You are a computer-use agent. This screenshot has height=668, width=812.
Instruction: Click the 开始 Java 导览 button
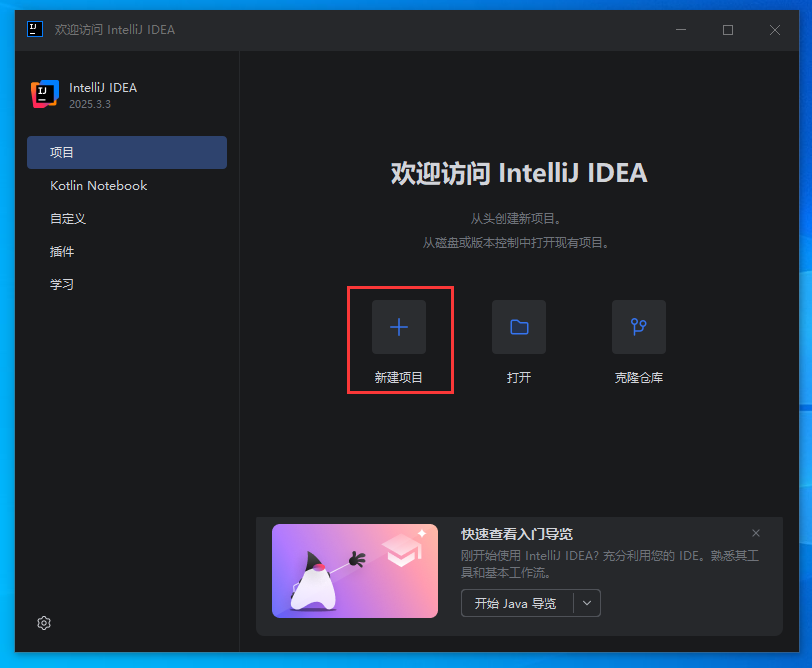click(x=517, y=603)
